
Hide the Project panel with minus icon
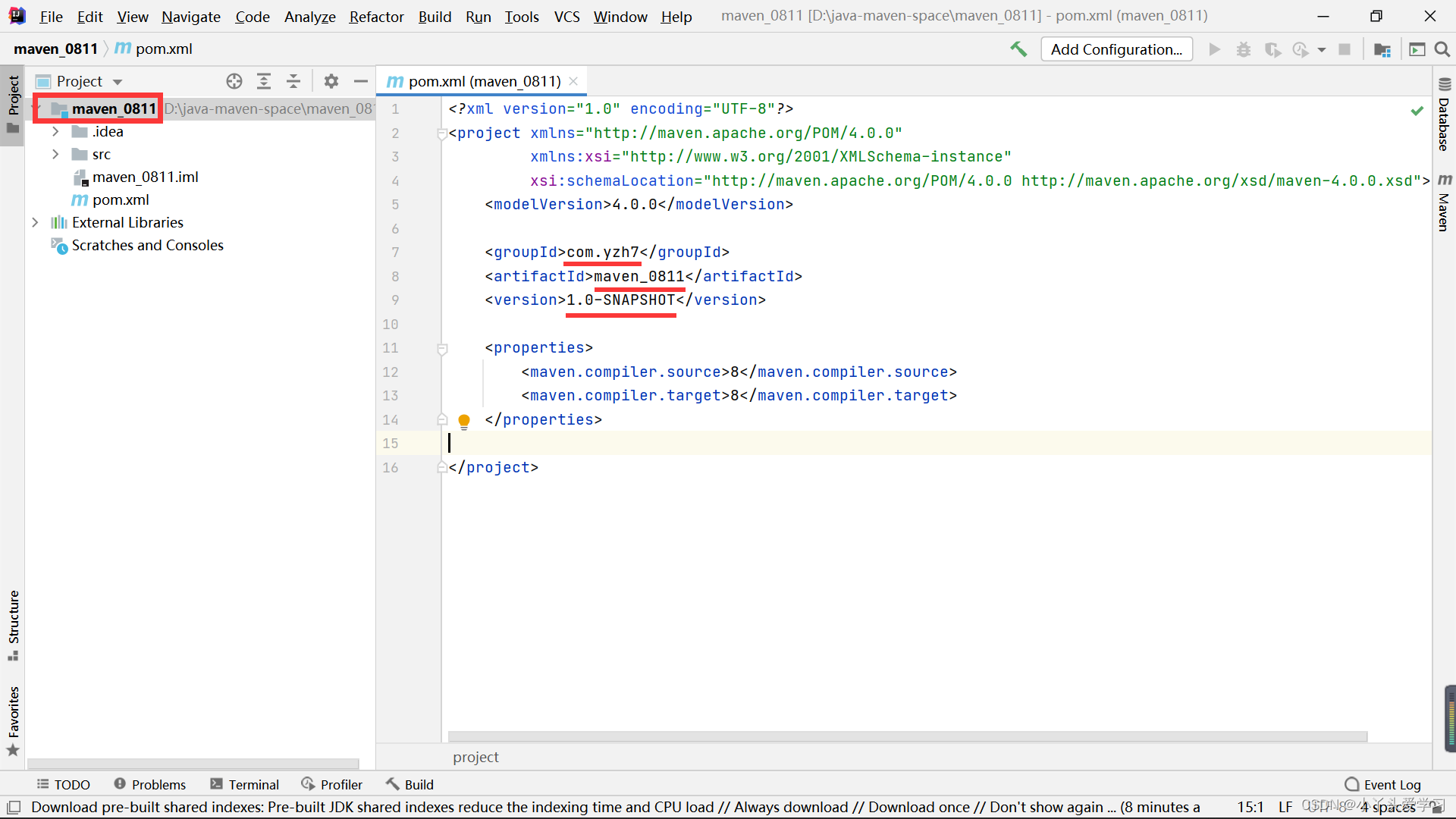[x=361, y=81]
